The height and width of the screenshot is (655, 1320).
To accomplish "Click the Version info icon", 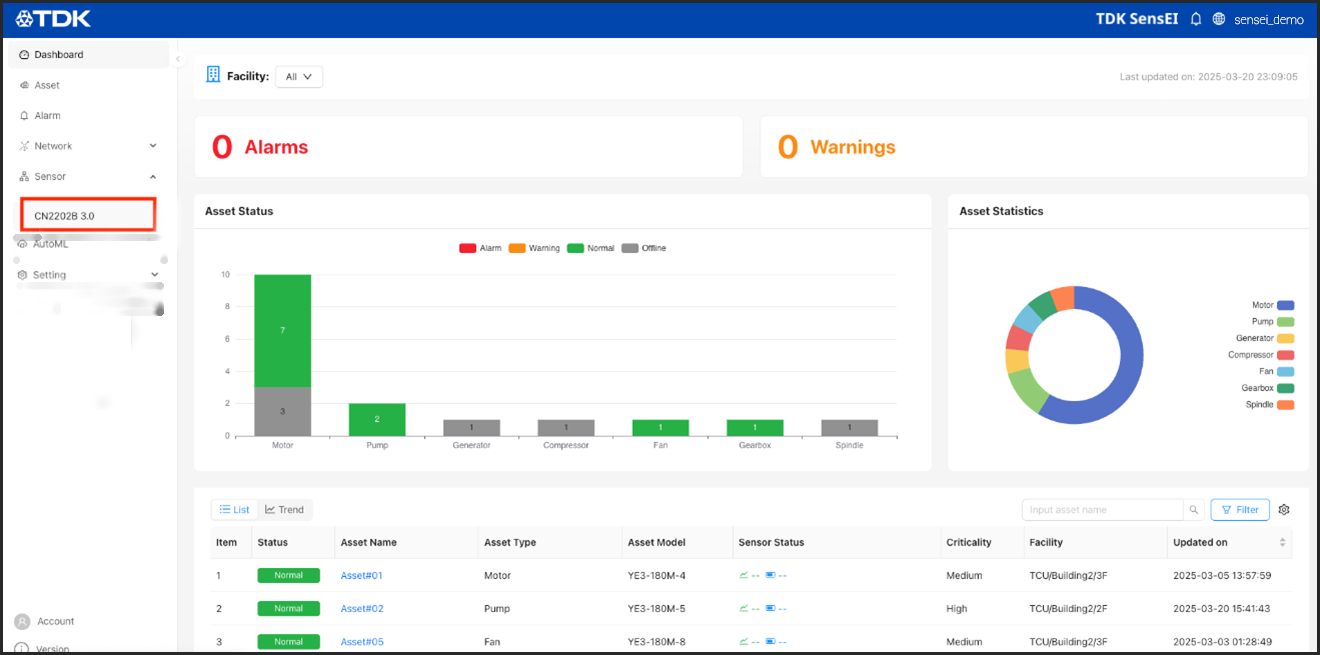I will coord(22,649).
